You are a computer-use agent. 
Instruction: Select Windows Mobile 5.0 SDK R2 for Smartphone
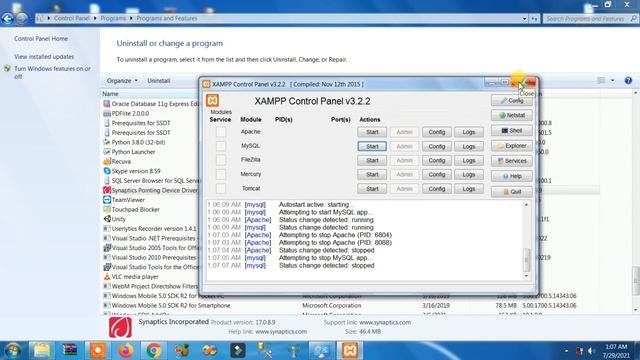[171, 306]
